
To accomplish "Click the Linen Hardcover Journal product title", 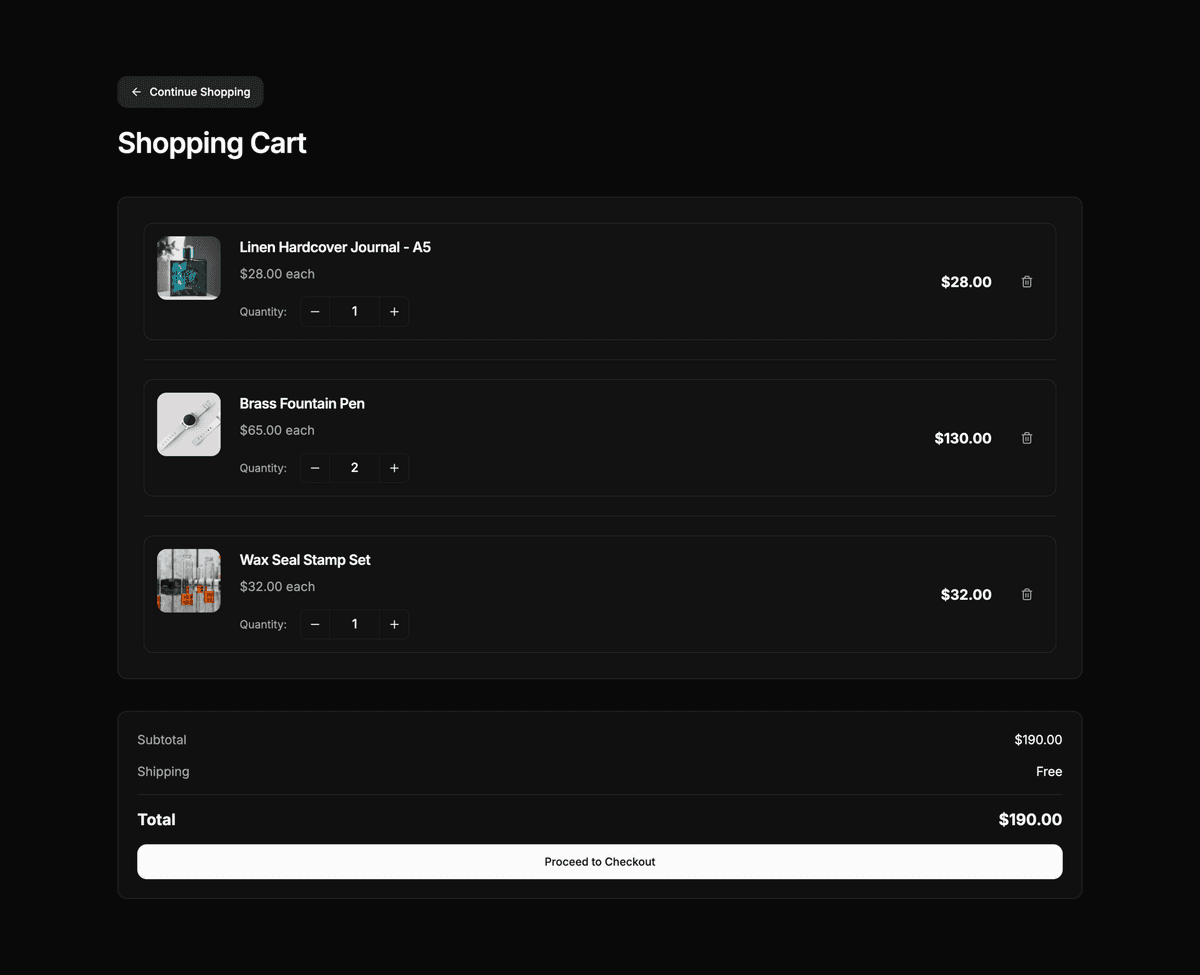I will pyautogui.click(x=335, y=247).
